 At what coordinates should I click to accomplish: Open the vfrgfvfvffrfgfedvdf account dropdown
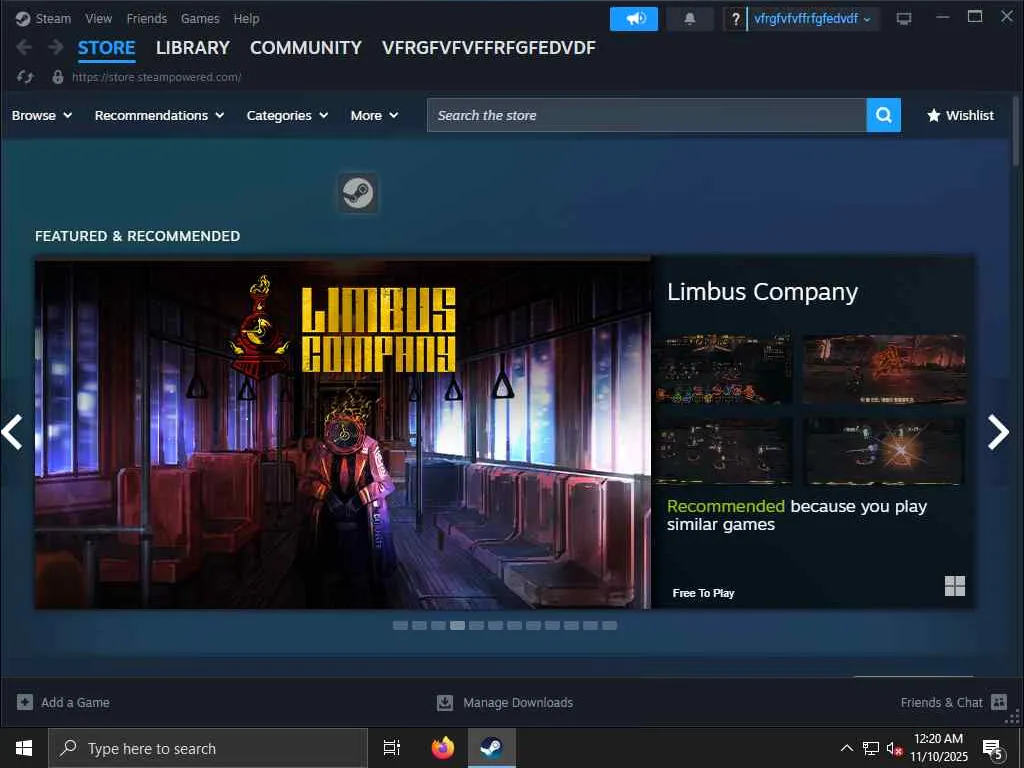(x=812, y=19)
